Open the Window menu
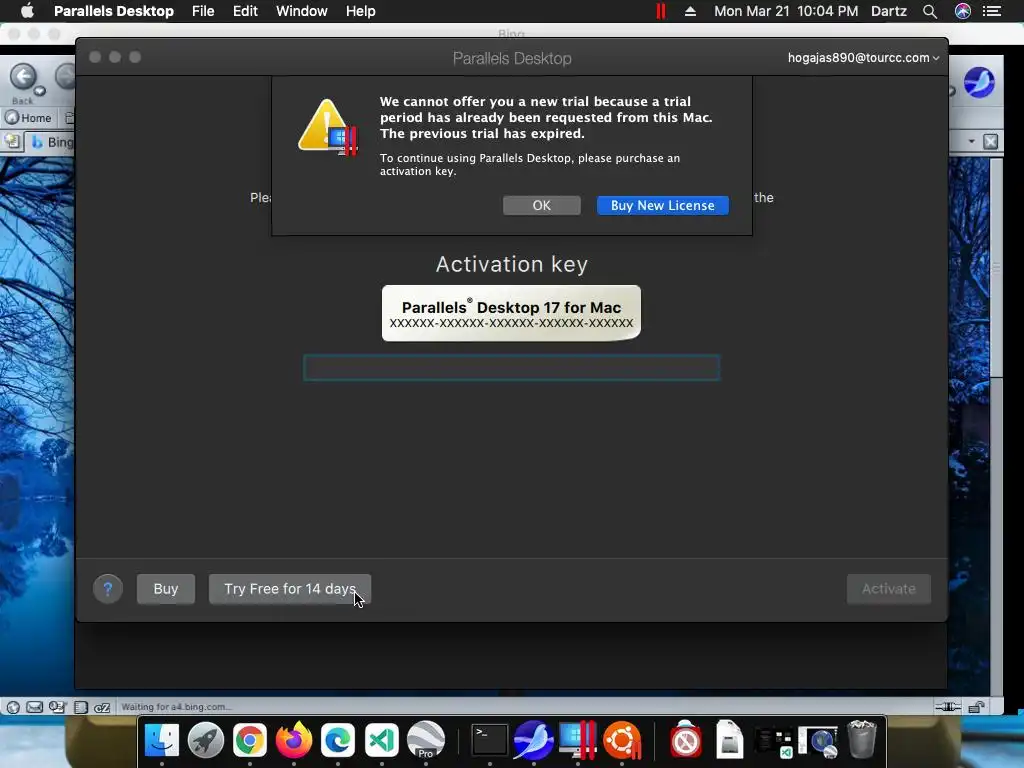Screen dimensions: 1024x768 tap(302, 11)
